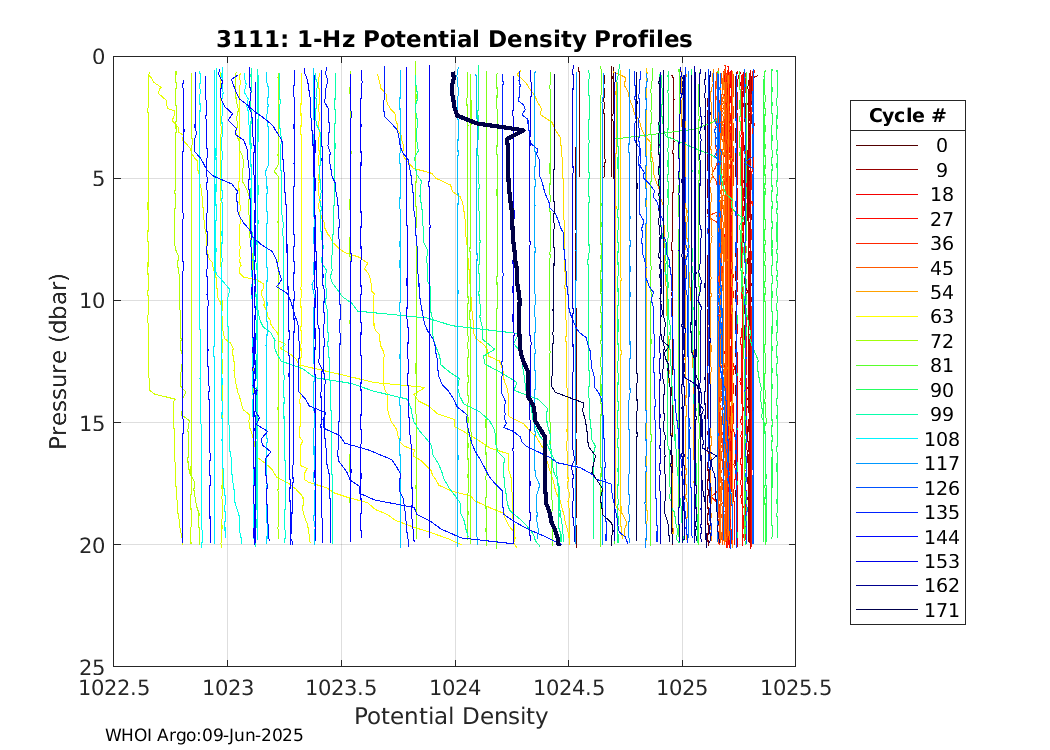Click x-axis tick label 1024
This screenshot has height=750, width=1050.
coord(455,688)
